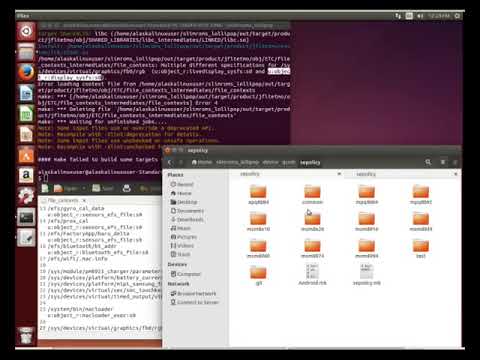Open search in the Files window

[428, 162]
